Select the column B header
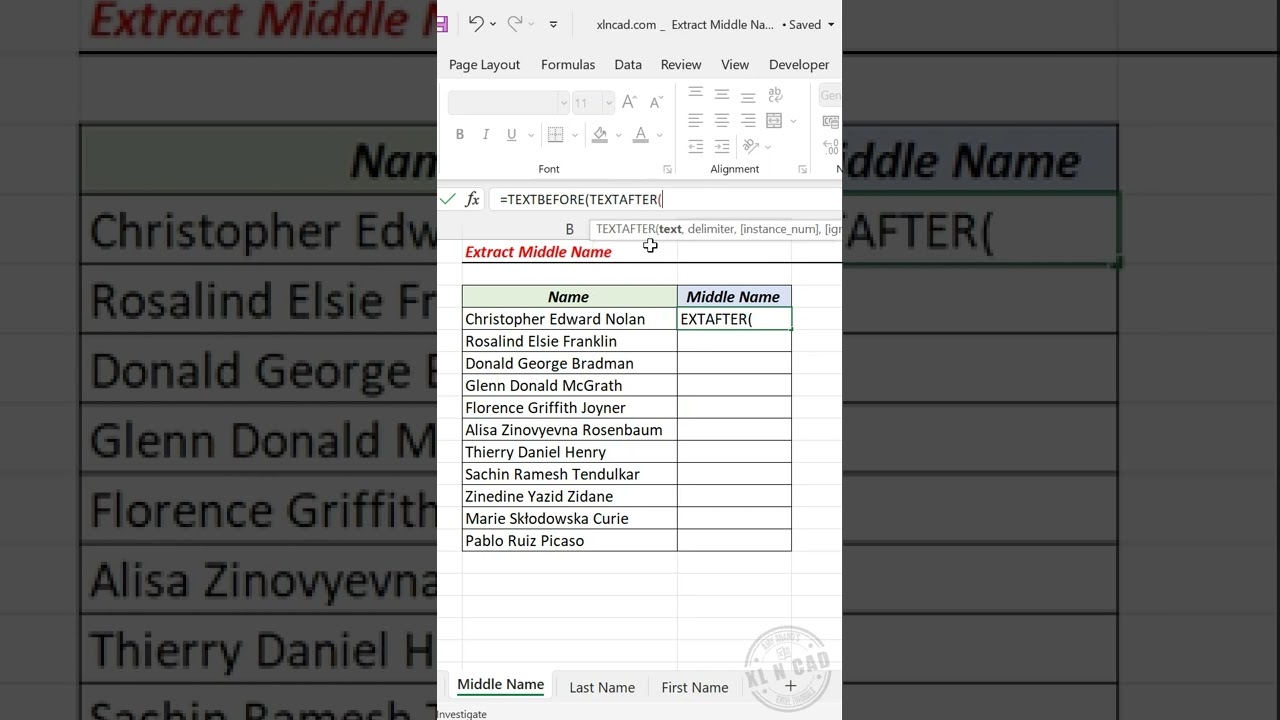 pos(569,229)
